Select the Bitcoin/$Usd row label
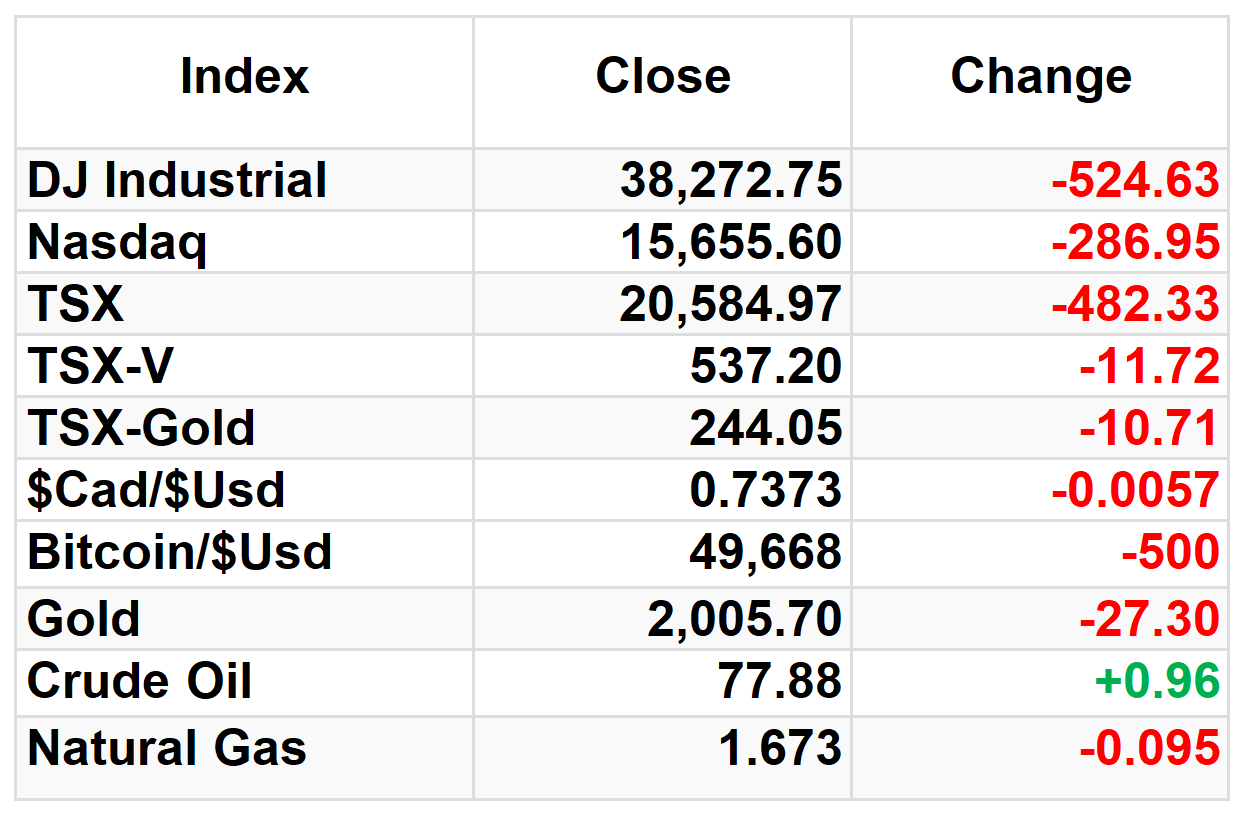The width and height of the screenshot is (1244, 818). coord(180,552)
